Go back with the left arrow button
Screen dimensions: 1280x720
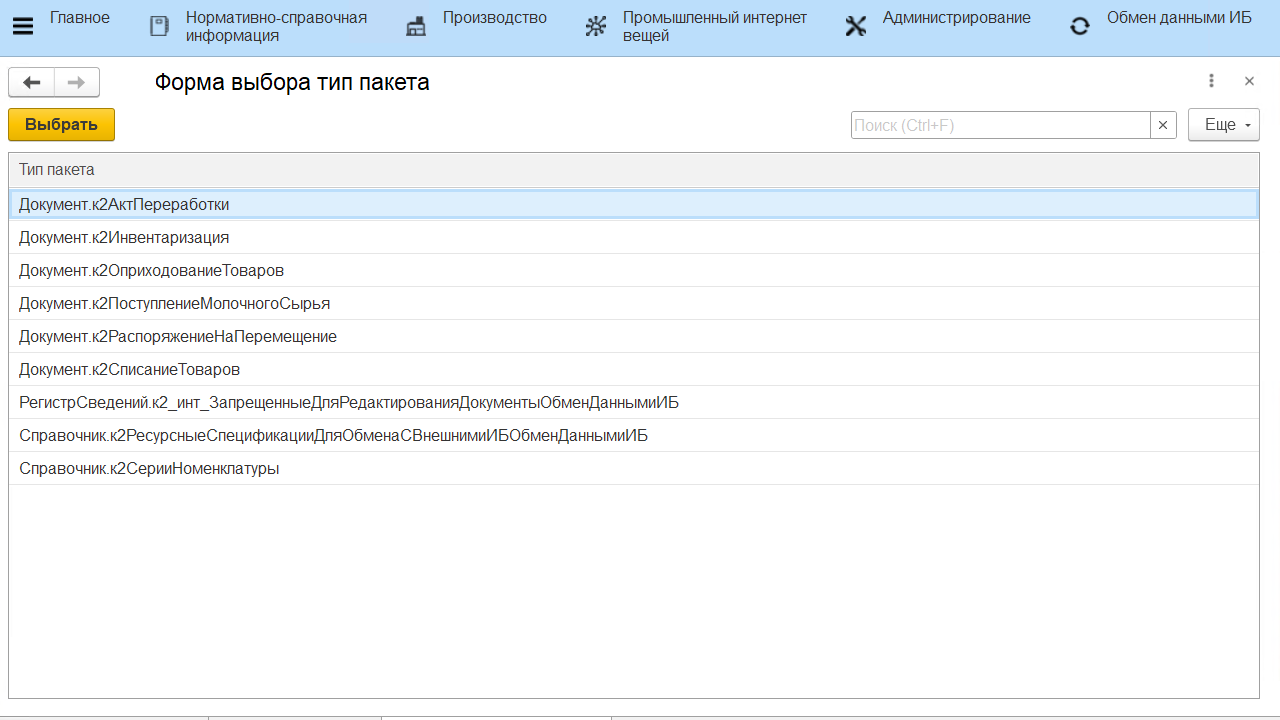(31, 82)
